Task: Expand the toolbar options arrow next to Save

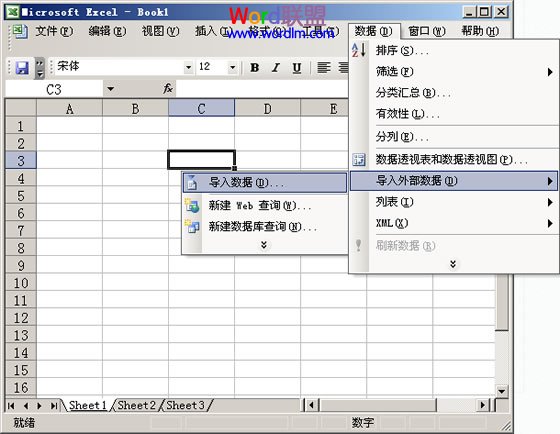Action: tap(40, 68)
